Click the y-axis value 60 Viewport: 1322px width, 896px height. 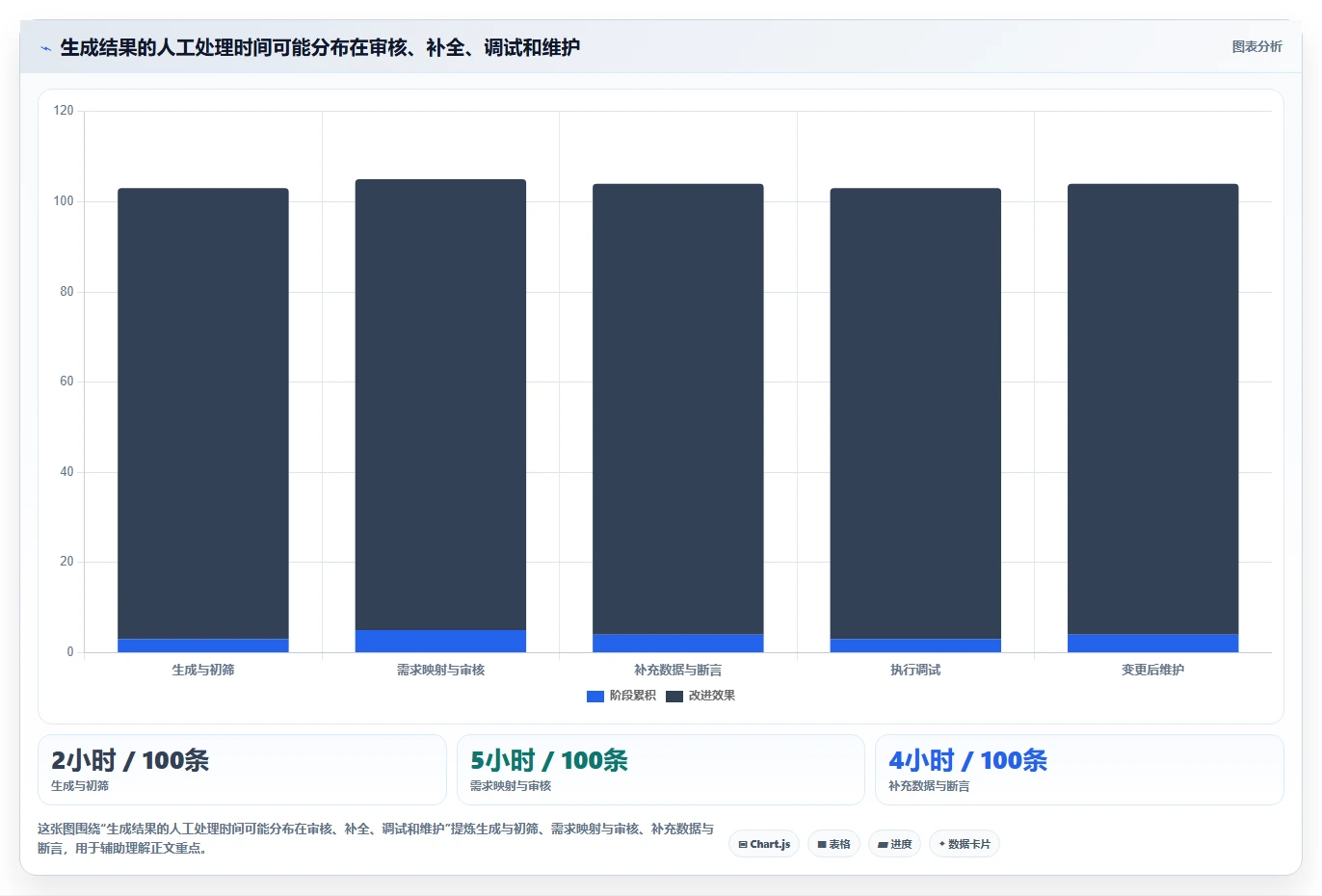click(66, 382)
